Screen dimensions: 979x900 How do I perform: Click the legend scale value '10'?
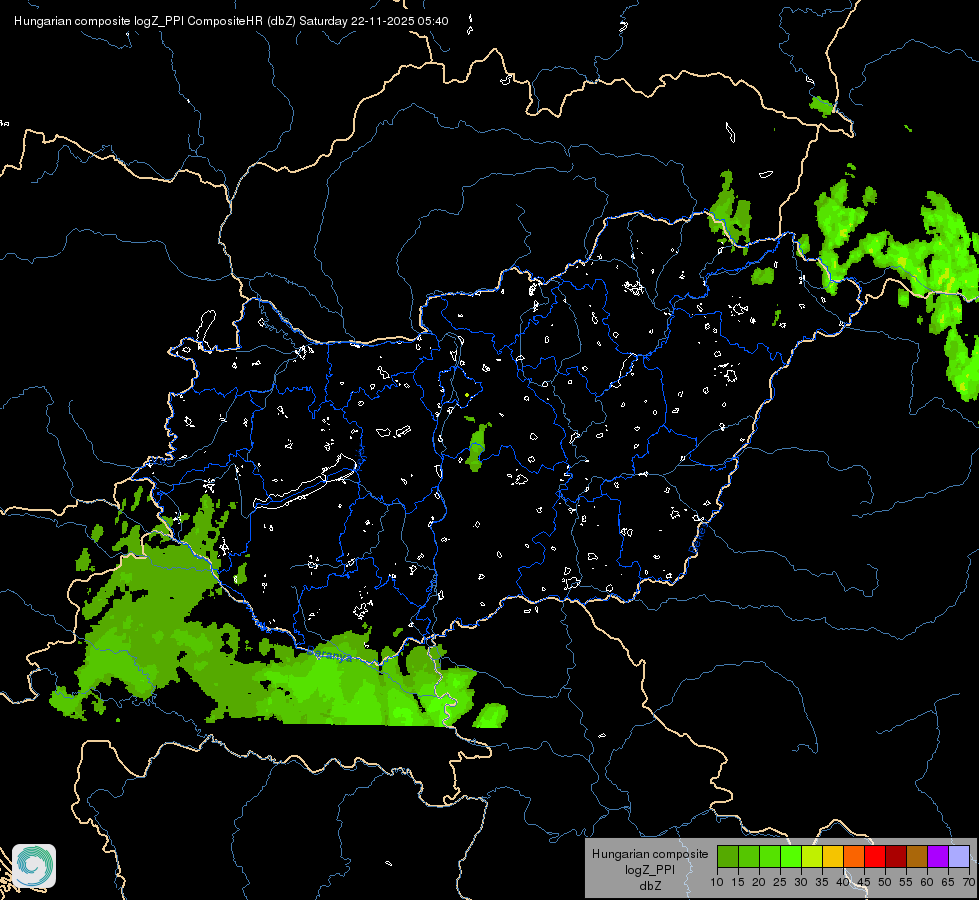pos(717,883)
